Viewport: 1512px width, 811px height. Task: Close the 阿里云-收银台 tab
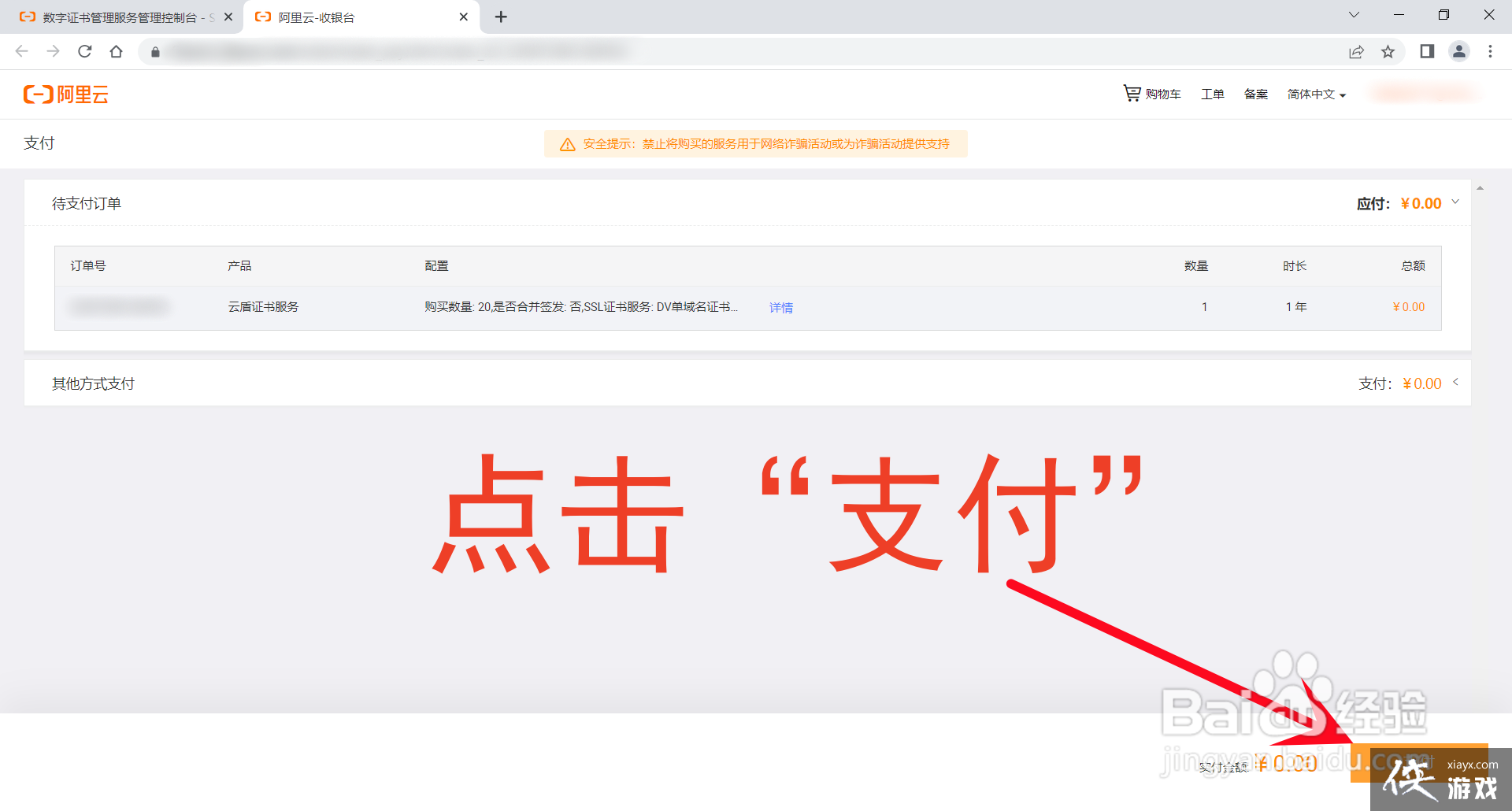[464, 17]
